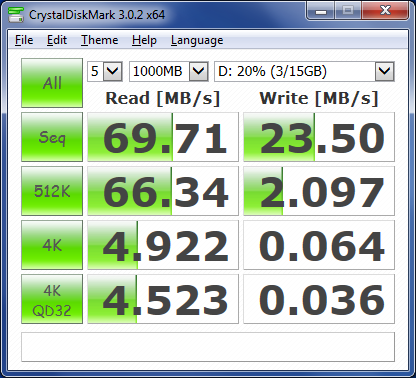Start the 512K benchmark test
The image size is (416, 378).
[x=52, y=191]
